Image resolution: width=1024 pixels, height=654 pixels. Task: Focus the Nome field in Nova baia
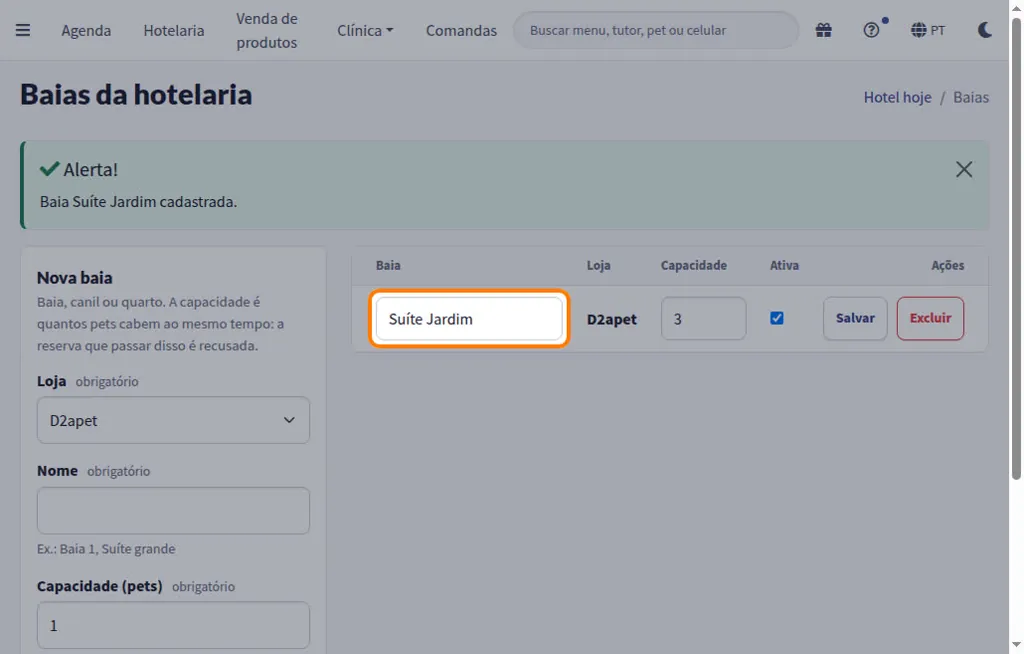173,510
